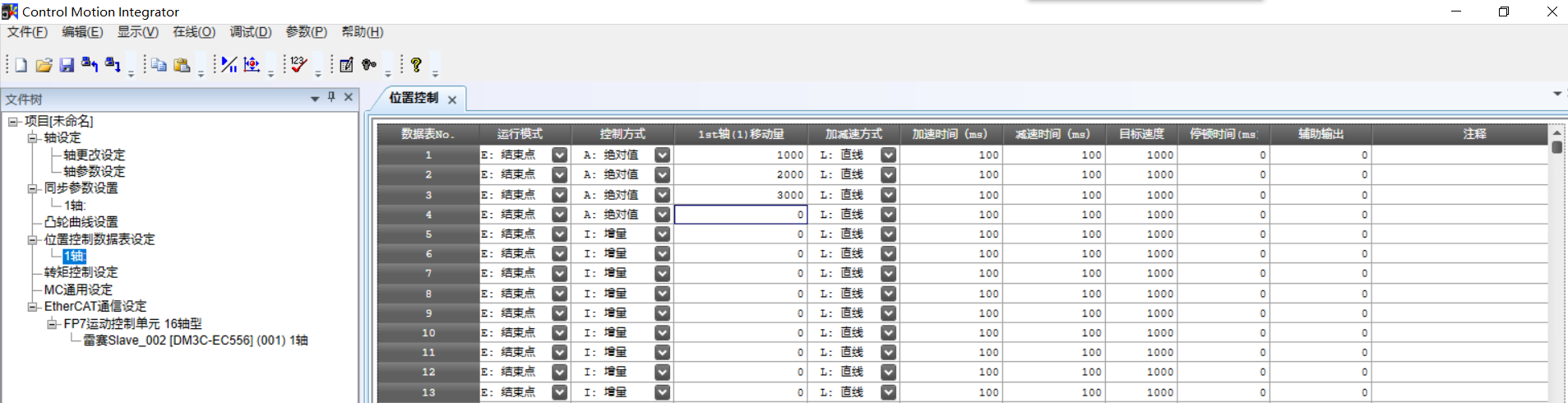Viewport: 1568px width, 403px height.
Task: Collapse the EtherCAT通信设定 tree node
Action: 33,307
